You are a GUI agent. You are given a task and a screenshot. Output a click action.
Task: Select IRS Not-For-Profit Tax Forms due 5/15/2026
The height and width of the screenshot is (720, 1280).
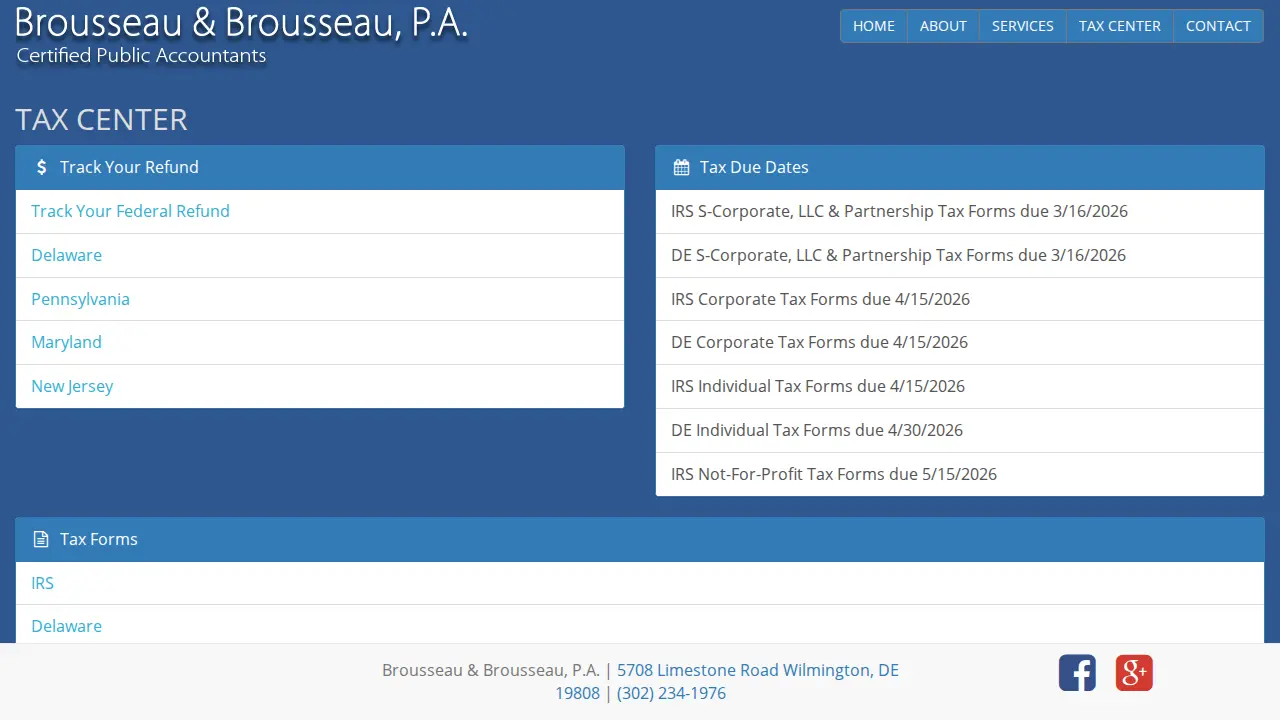tap(960, 474)
